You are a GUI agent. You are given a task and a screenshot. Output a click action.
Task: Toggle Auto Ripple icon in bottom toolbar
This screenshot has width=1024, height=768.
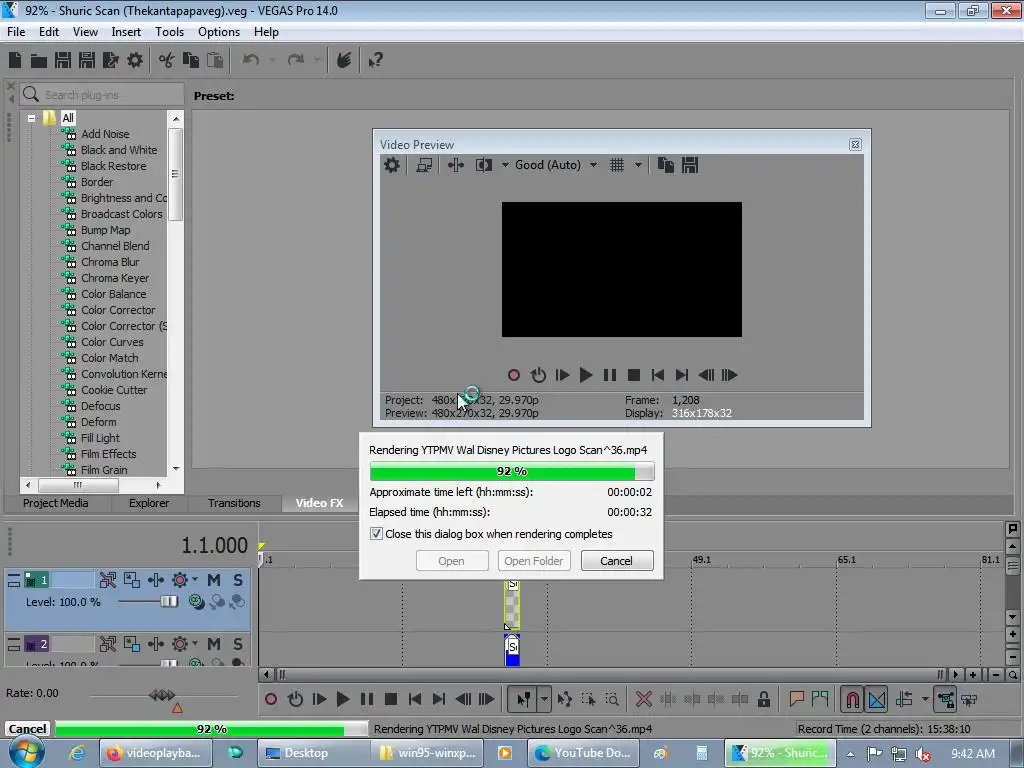(904, 699)
